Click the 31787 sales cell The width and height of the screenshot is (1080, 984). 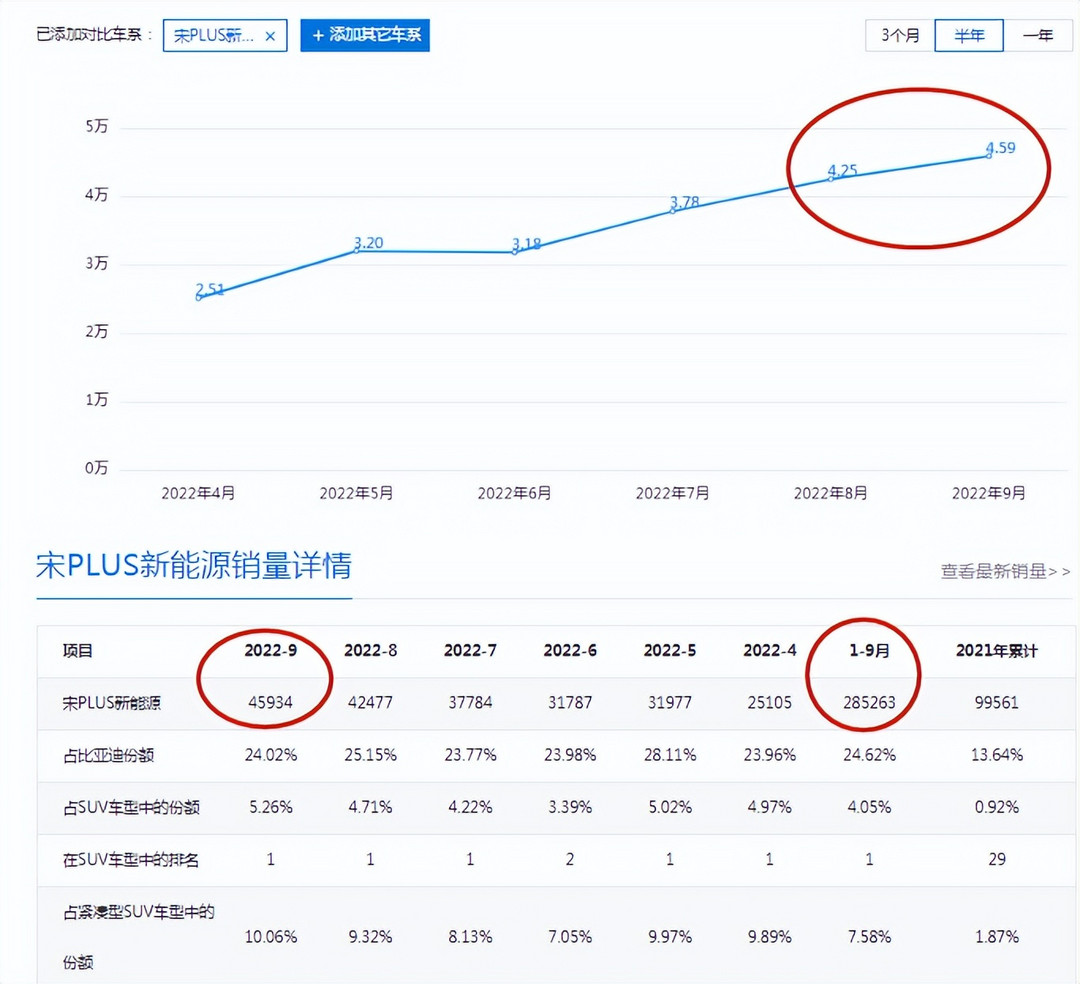[x=570, y=702]
